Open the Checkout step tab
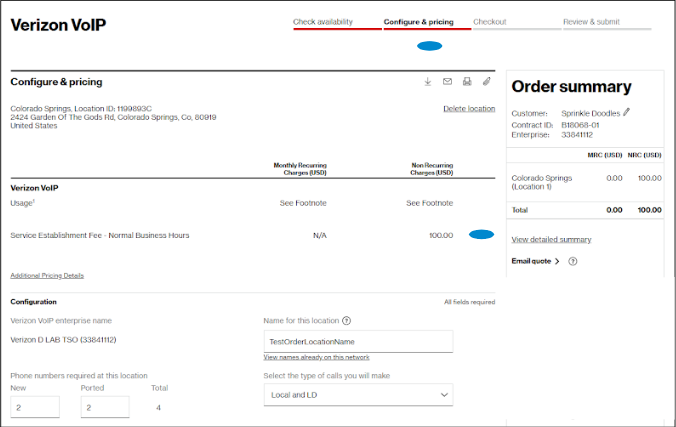This screenshot has width=676, height=427. tap(490, 22)
